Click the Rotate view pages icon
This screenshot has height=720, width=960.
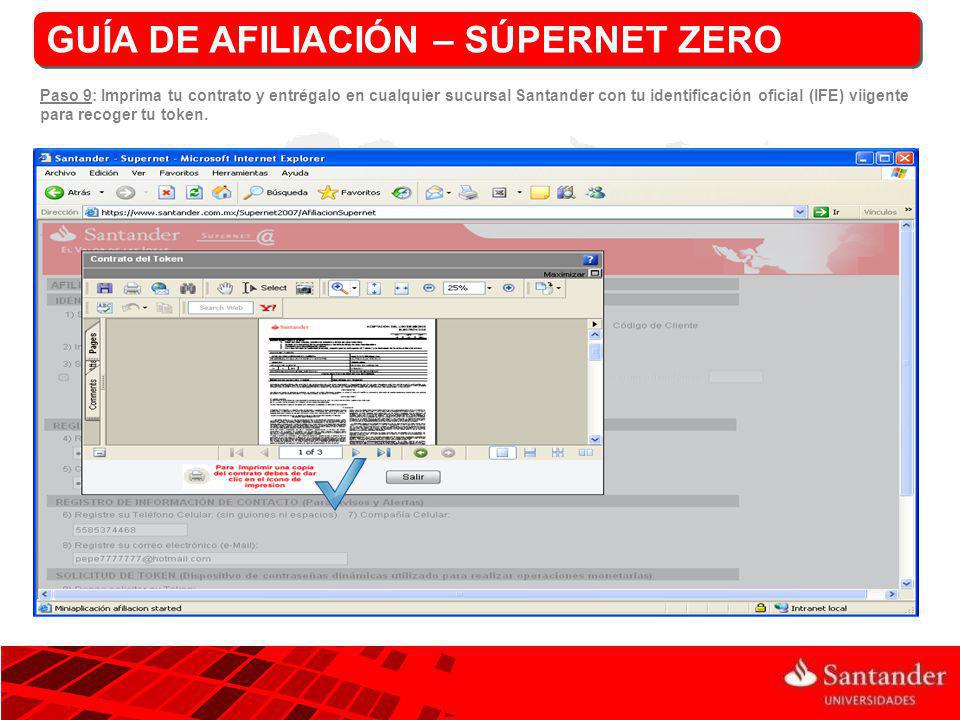click(544, 288)
